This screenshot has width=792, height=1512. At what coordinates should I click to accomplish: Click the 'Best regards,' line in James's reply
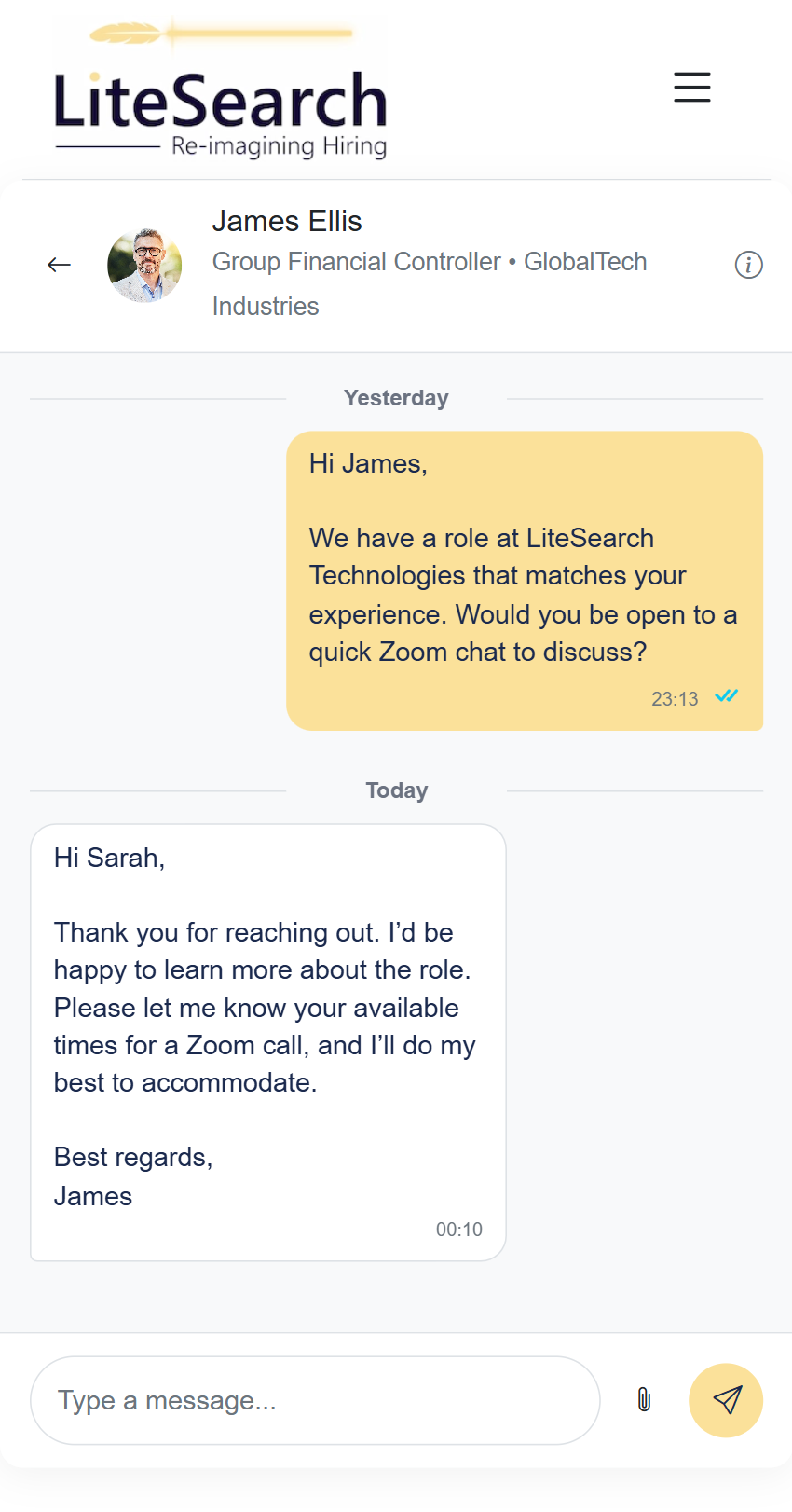click(133, 1157)
